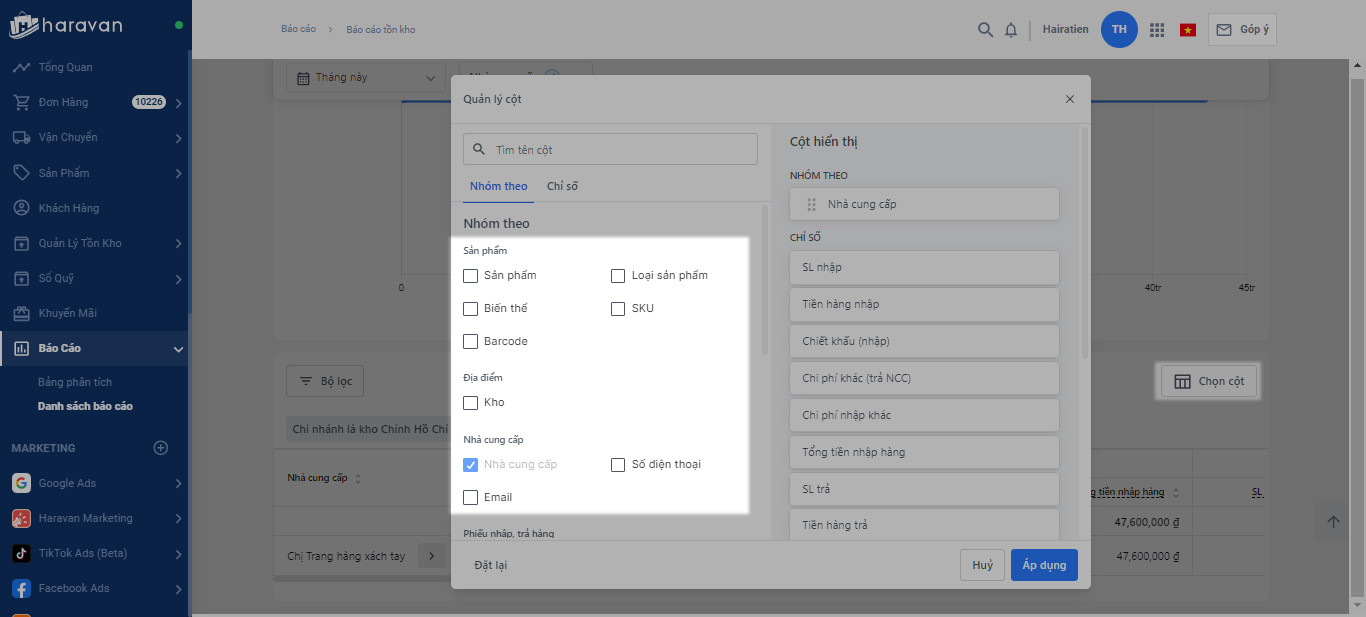The width and height of the screenshot is (1366, 617).
Task: Open the notifications bell
Action: [x=1011, y=30]
